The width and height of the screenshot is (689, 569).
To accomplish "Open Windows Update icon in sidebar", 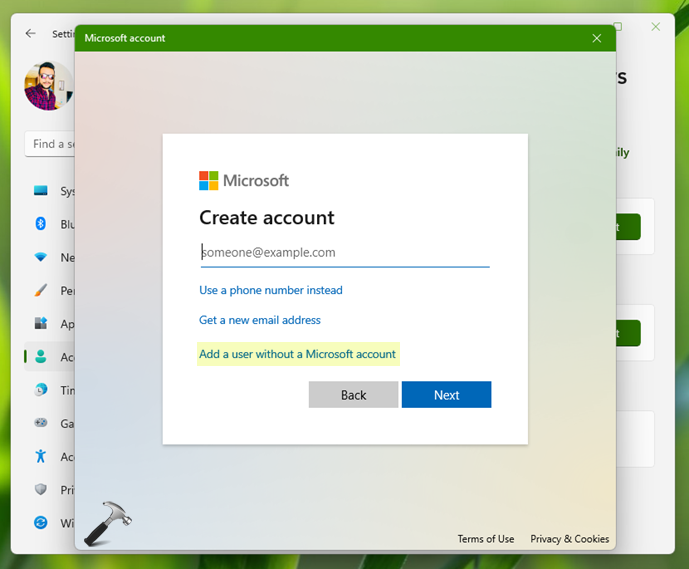I will point(40,522).
